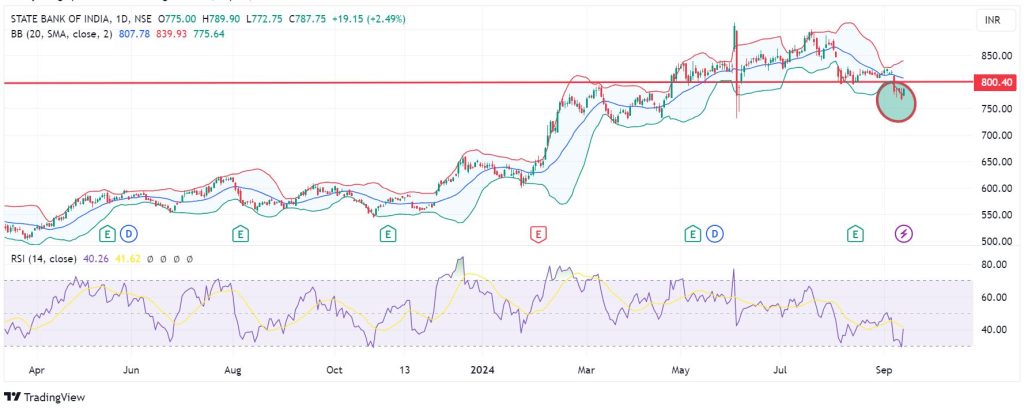
Task: Click the 500.00 price axis label
Action: click(x=996, y=242)
